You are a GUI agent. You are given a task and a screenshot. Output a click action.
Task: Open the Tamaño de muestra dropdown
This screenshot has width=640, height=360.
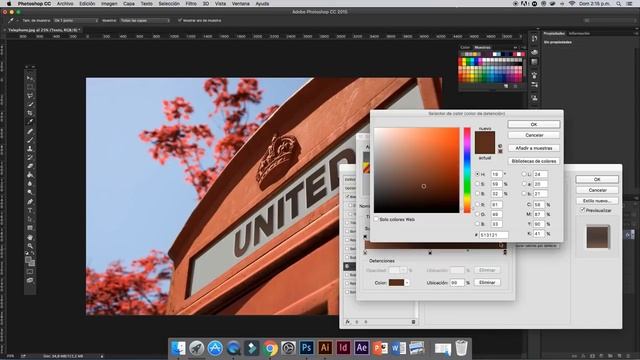[x=76, y=20]
